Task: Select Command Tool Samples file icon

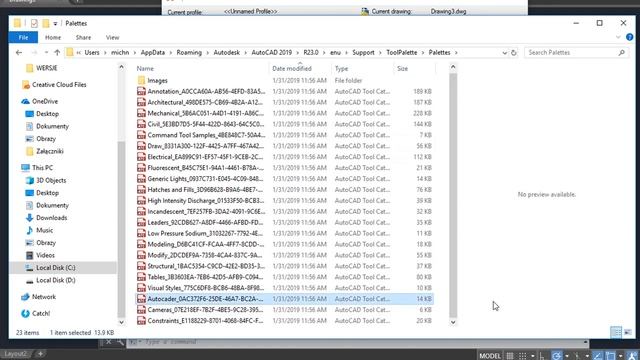Action: [x=141, y=135]
